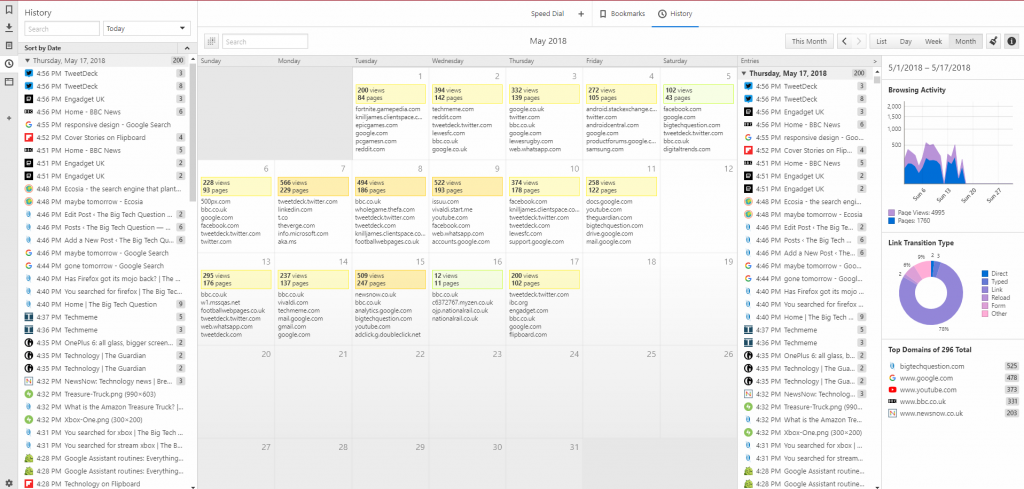Toggle the info statistics sidebar button
This screenshot has height=489, width=1024.
pos(1012,41)
